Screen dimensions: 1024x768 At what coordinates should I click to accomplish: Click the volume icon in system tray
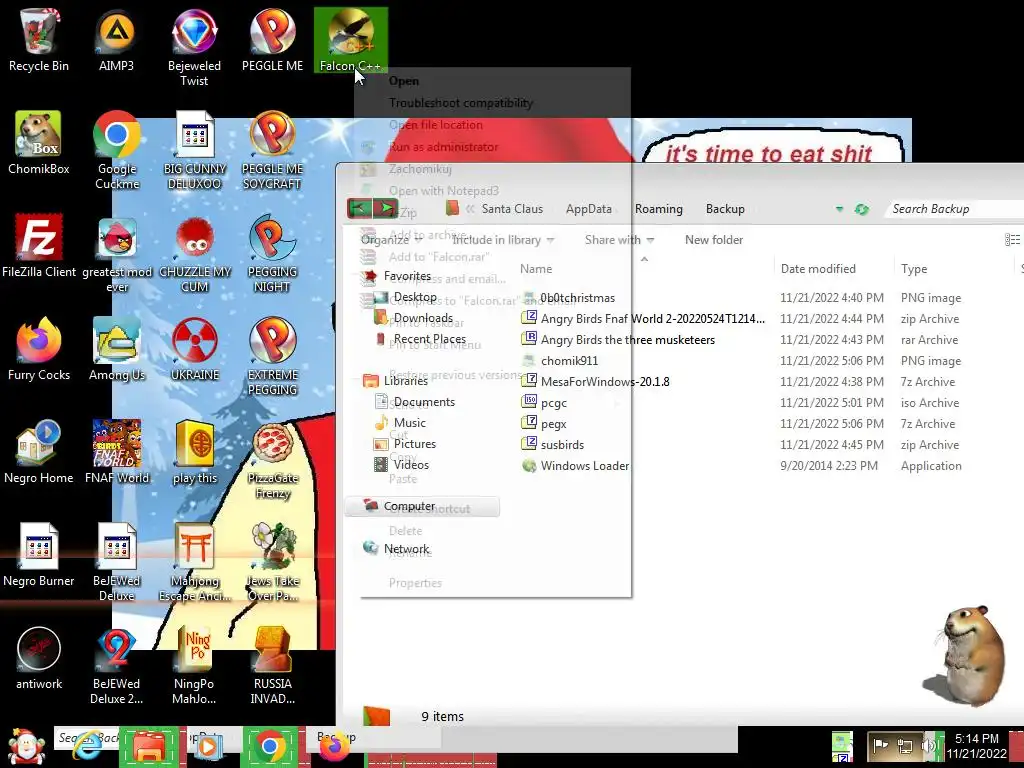(928, 746)
